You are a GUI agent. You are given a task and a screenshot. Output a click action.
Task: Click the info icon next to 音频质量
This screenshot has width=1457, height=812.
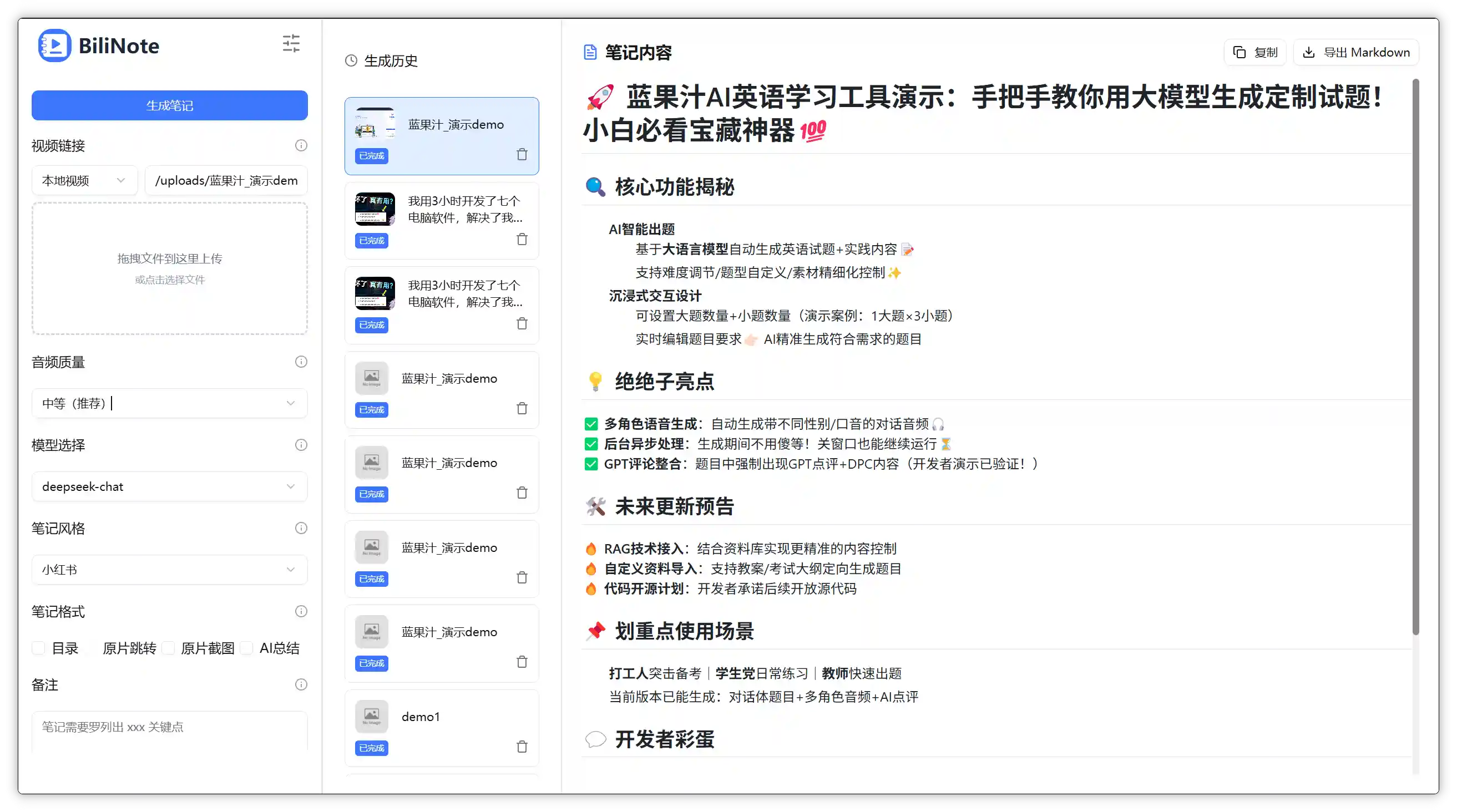[300, 362]
